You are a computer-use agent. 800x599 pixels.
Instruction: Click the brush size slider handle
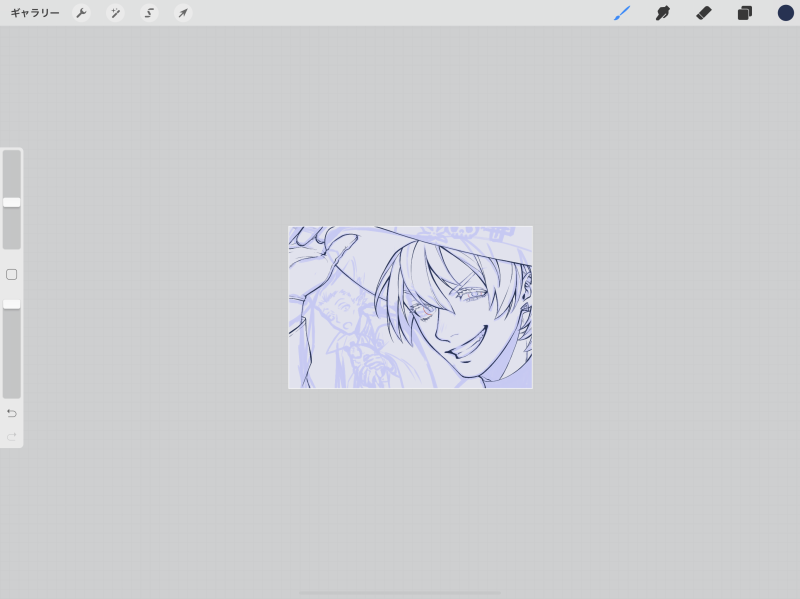(12, 203)
